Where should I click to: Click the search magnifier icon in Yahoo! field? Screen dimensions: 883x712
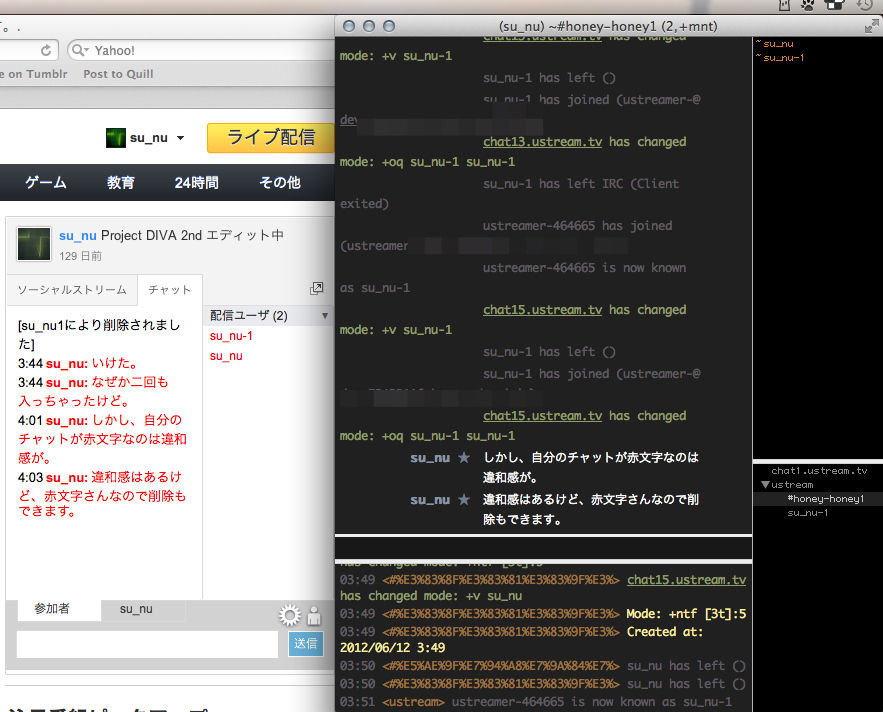(79, 51)
